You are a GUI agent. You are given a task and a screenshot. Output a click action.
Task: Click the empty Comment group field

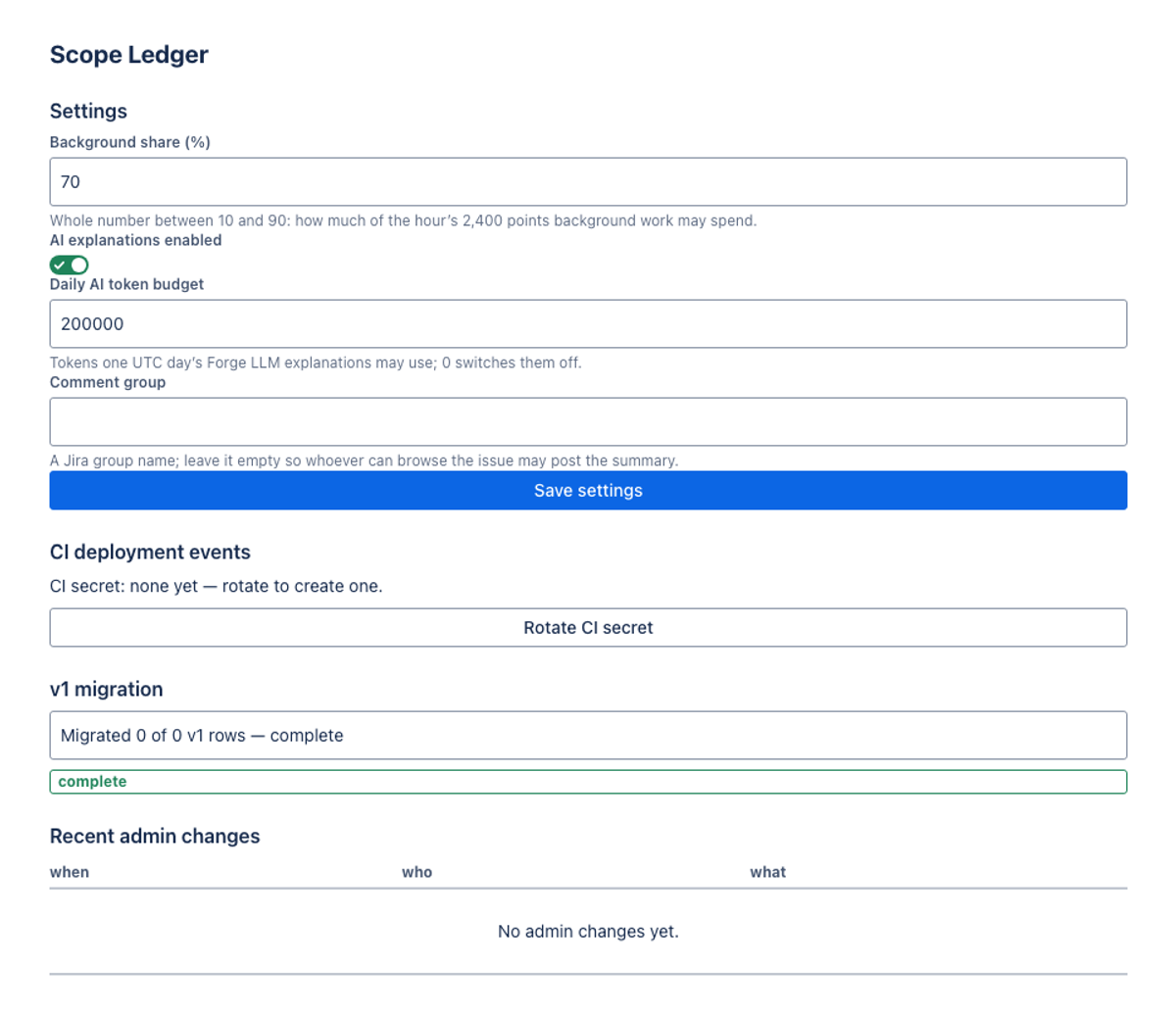pyautogui.click(x=588, y=421)
